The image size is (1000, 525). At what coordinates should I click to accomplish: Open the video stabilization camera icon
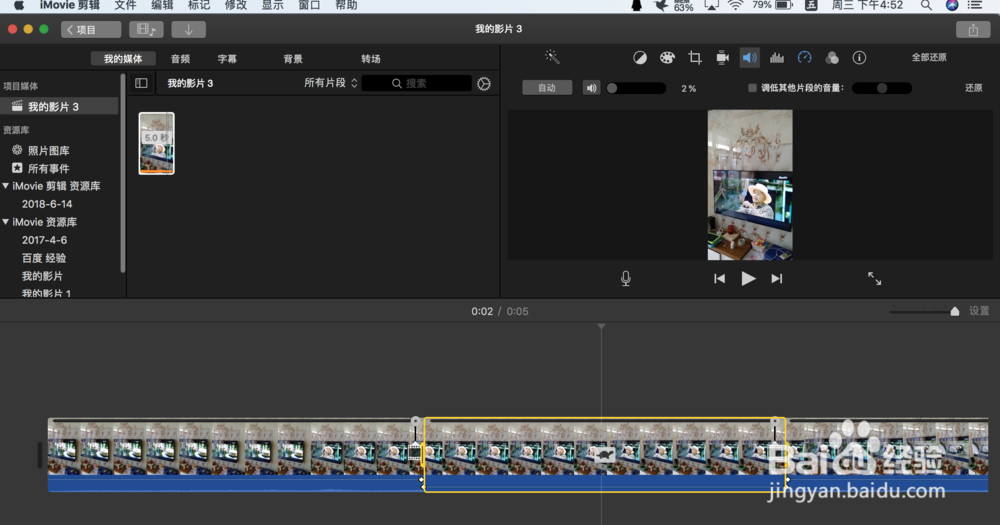(x=722, y=58)
